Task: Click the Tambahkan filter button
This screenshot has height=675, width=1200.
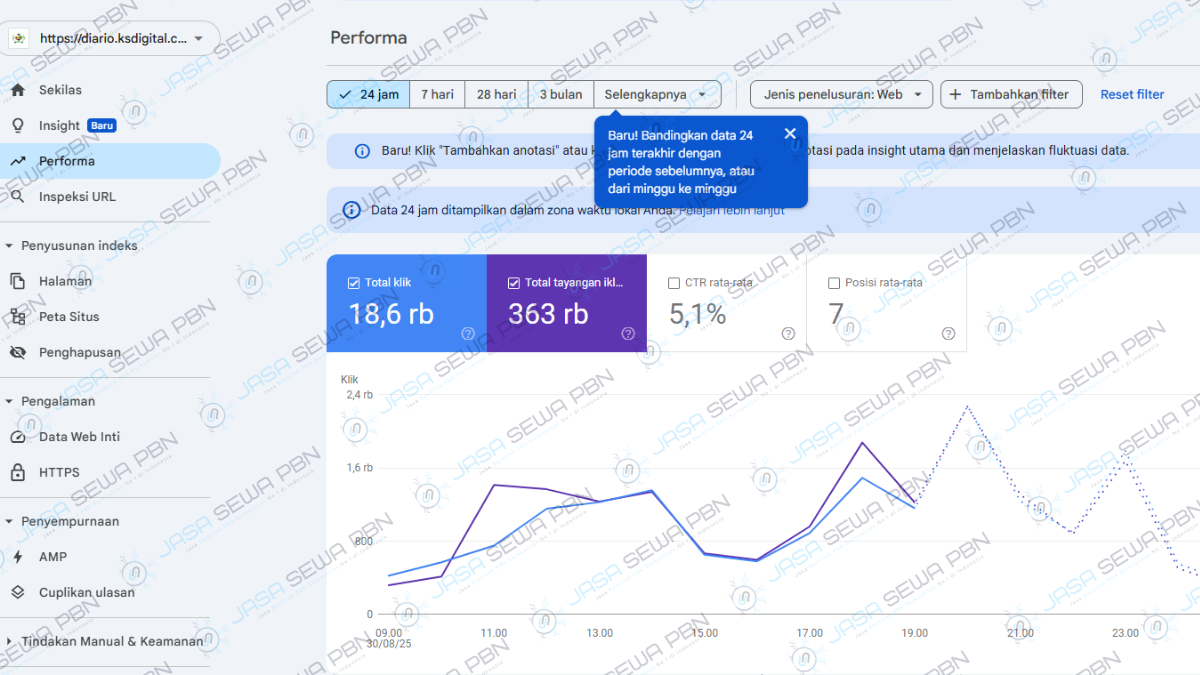Action: point(1011,95)
